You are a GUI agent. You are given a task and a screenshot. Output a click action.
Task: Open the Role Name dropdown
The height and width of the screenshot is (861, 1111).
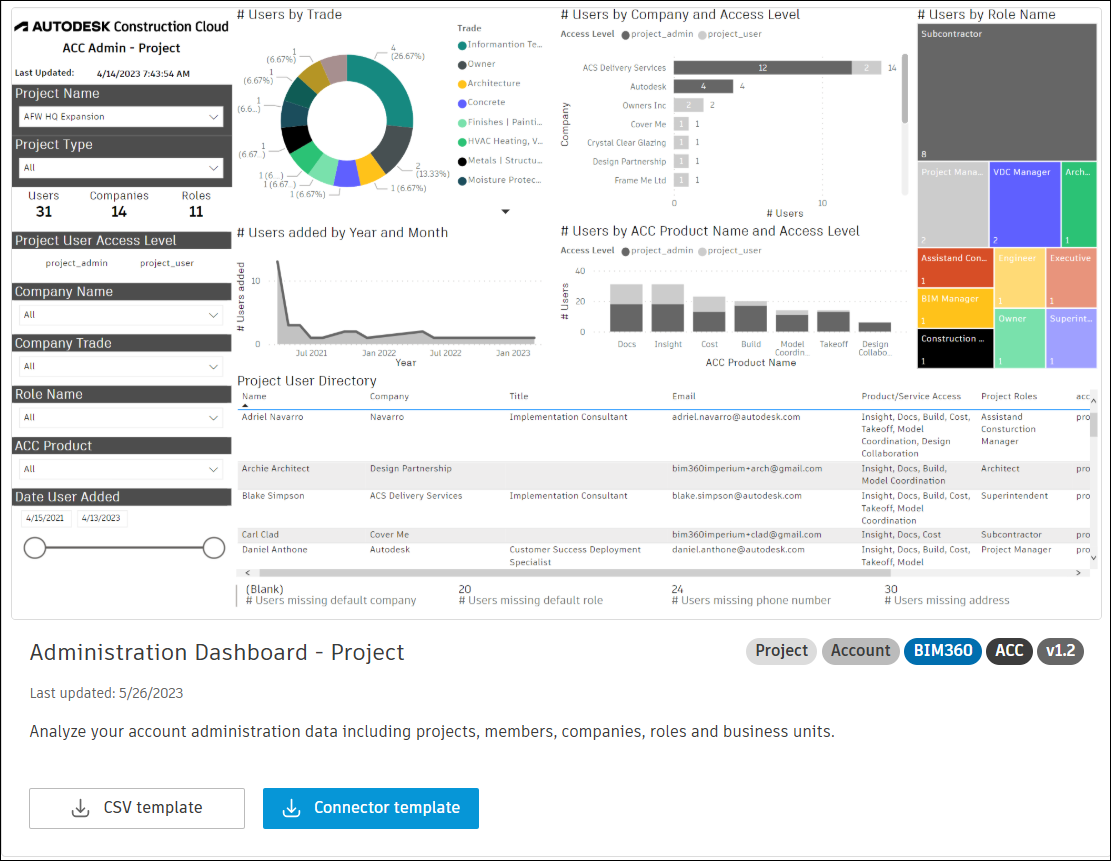(x=121, y=417)
